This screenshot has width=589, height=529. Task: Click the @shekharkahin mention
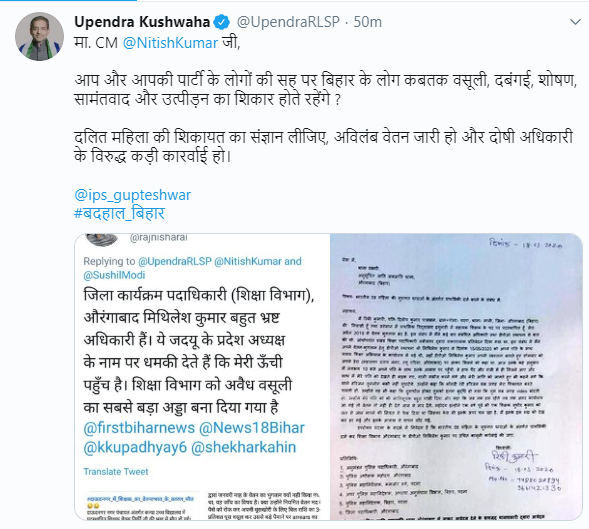[x=243, y=447]
